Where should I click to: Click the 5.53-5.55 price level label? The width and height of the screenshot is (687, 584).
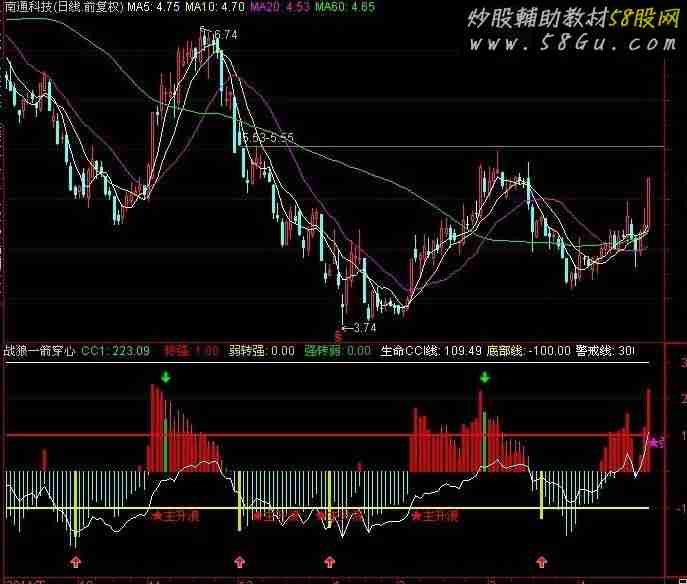tap(268, 138)
